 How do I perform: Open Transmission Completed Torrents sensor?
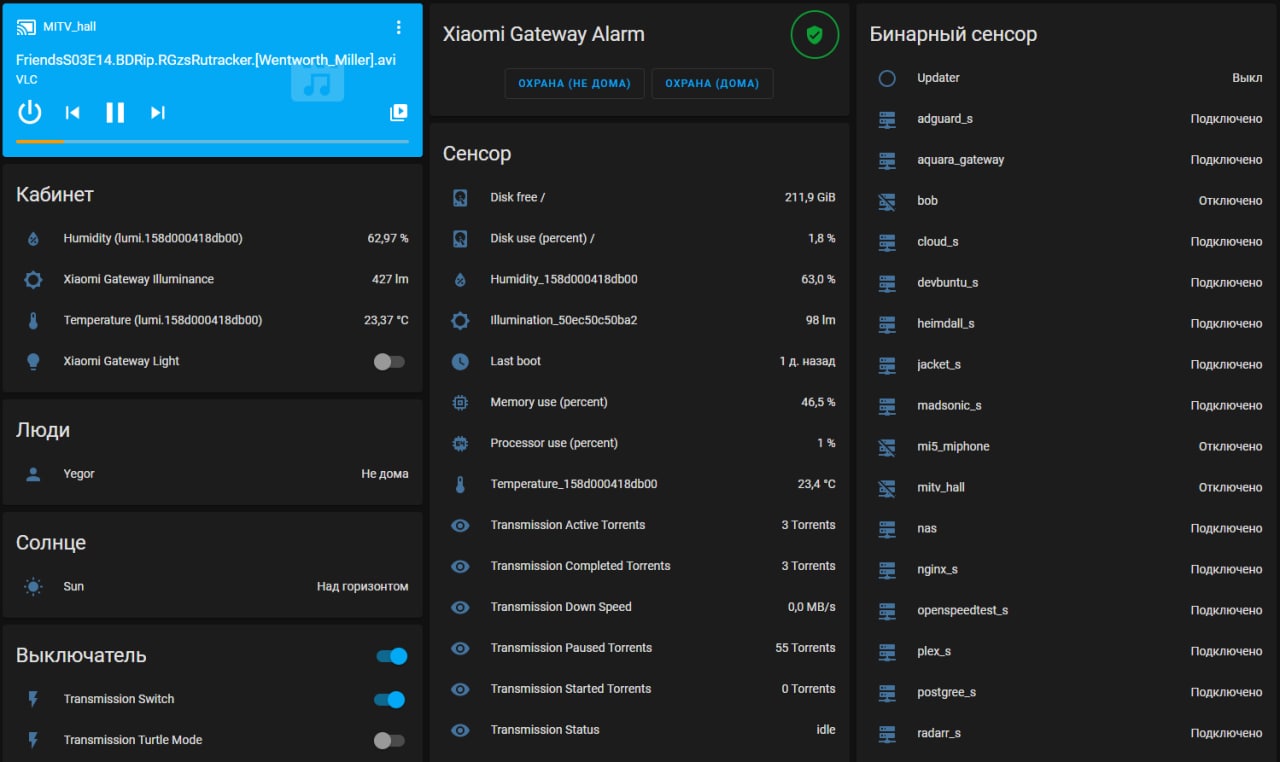click(x=639, y=566)
